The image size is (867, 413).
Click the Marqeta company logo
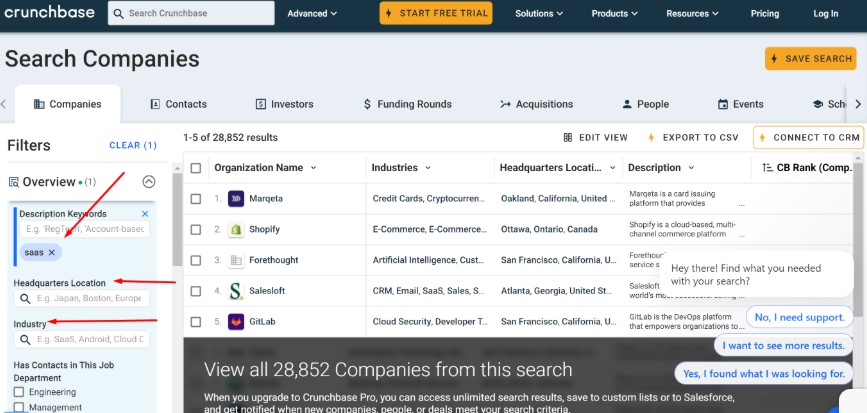[236, 198]
